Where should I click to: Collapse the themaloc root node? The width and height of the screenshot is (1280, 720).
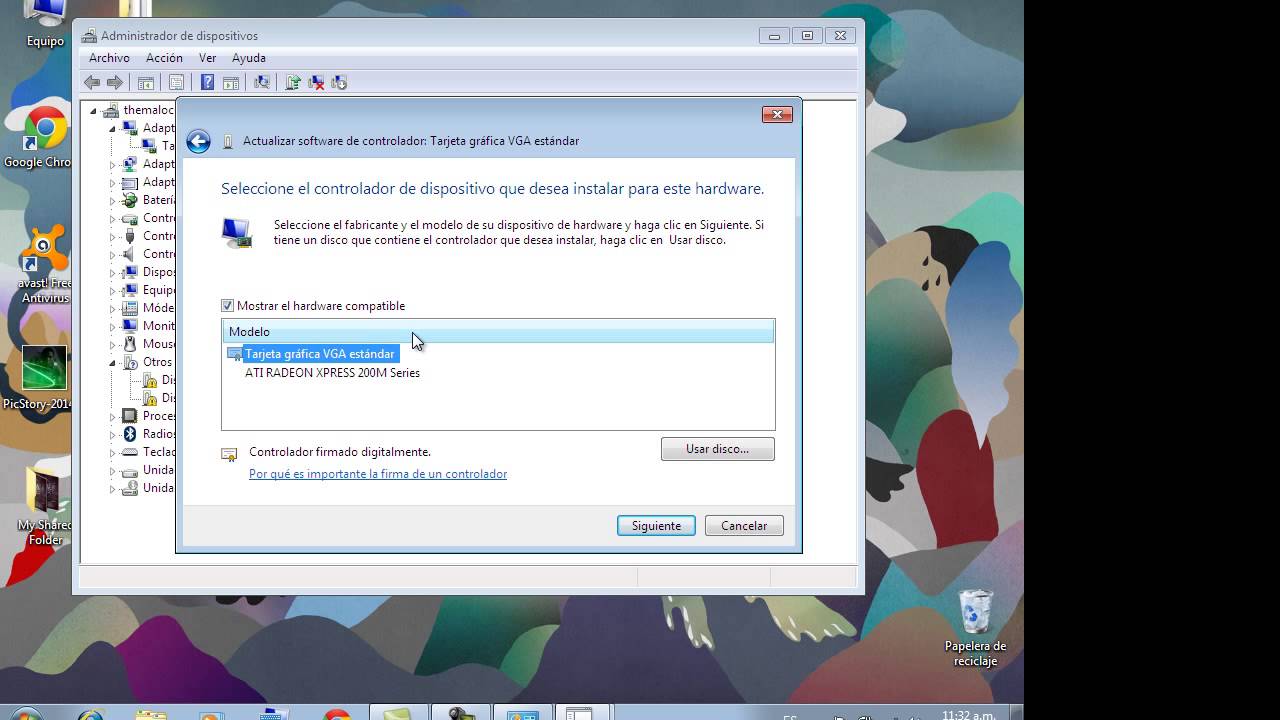click(94, 110)
